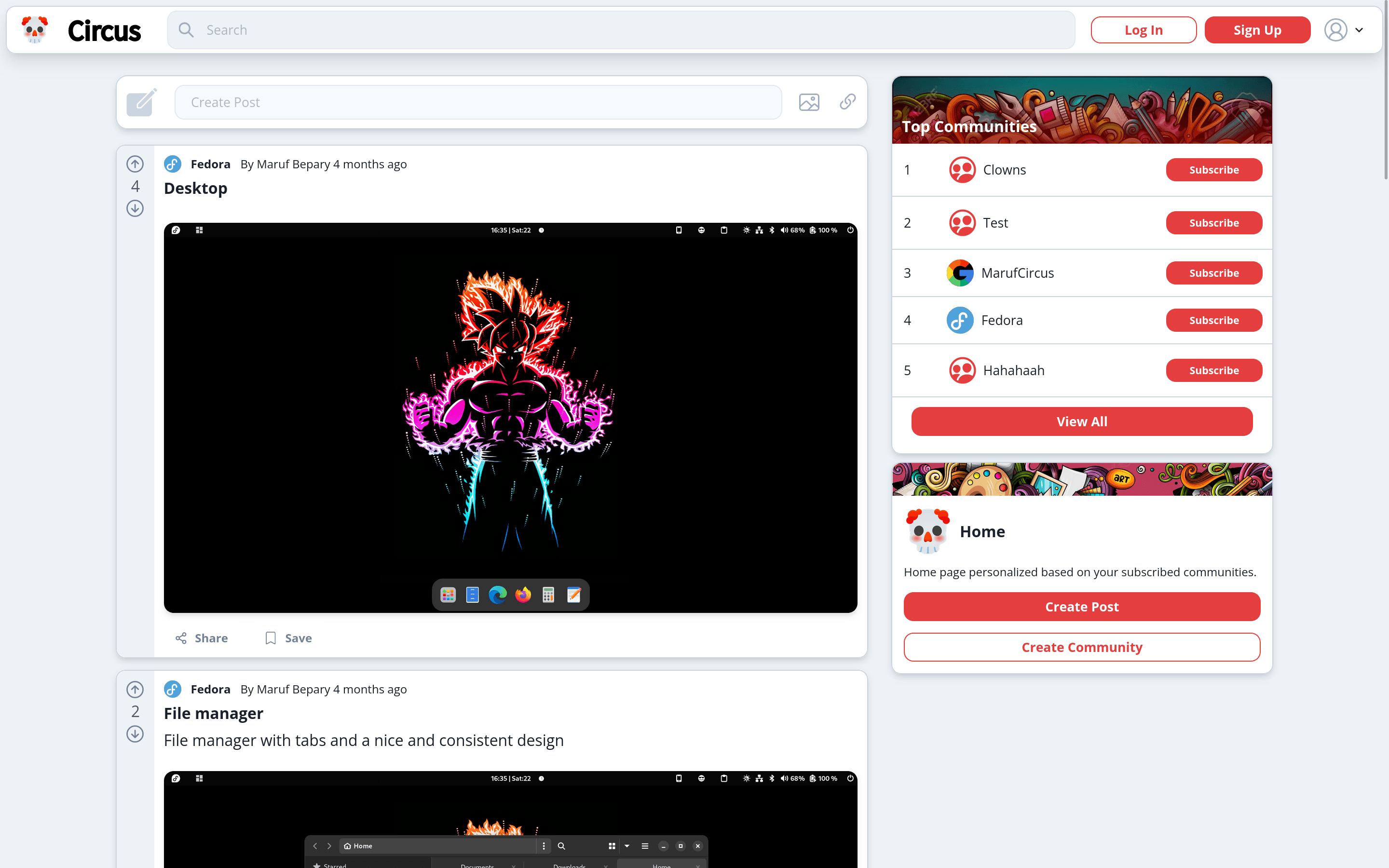Share the Desktop post
1389x868 pixels.
202,638
